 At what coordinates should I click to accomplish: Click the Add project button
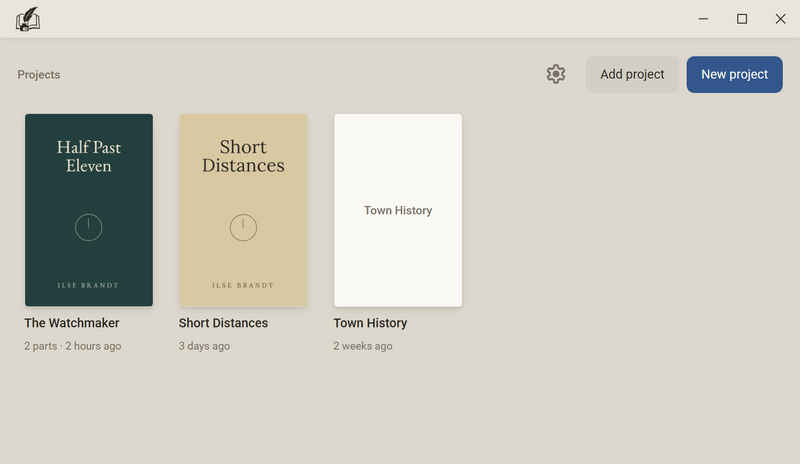(x=632, y=75)
